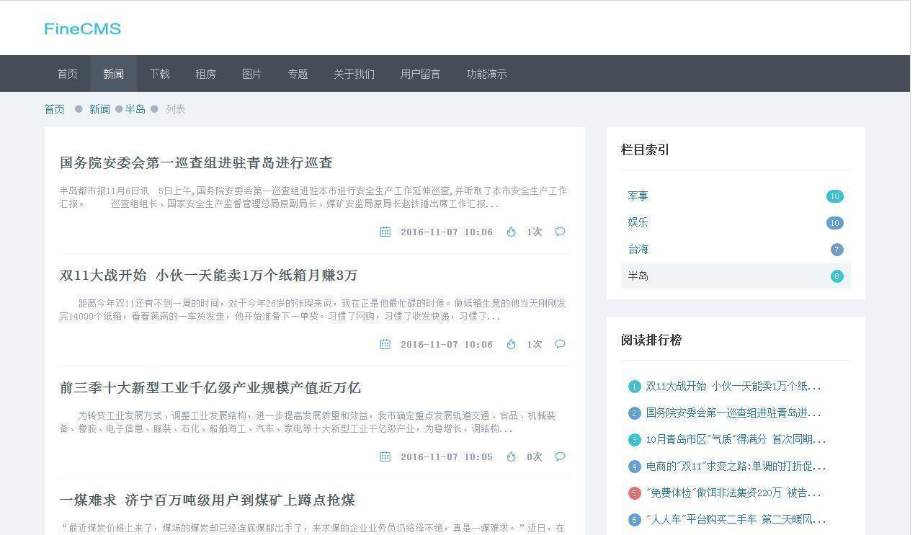Open article 一煤难求 济宁百万吨级用户
The height and width of the screenshot is (535, 912).
point(207,500)
